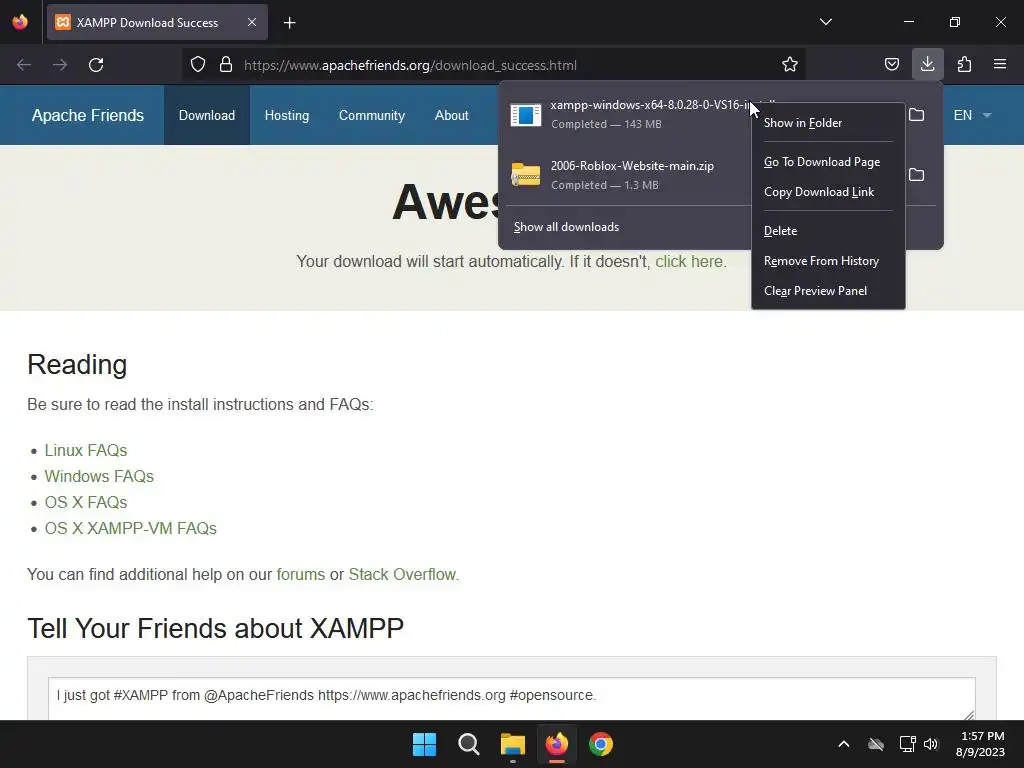Open the Windows FAQs link
The height and width of the screenshot is (768, 1024).
tap(99, 477)
